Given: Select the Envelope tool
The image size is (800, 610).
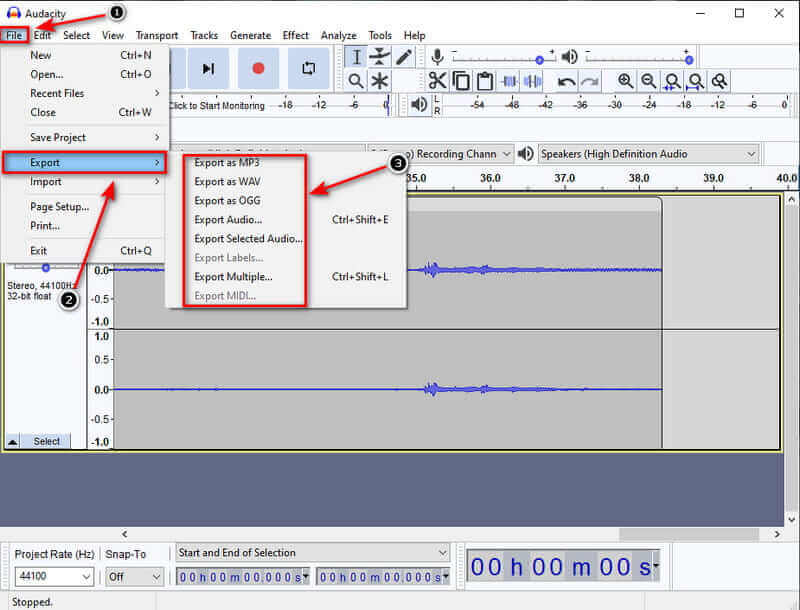Looking at the screenshot, I should (x=380, y=57).
